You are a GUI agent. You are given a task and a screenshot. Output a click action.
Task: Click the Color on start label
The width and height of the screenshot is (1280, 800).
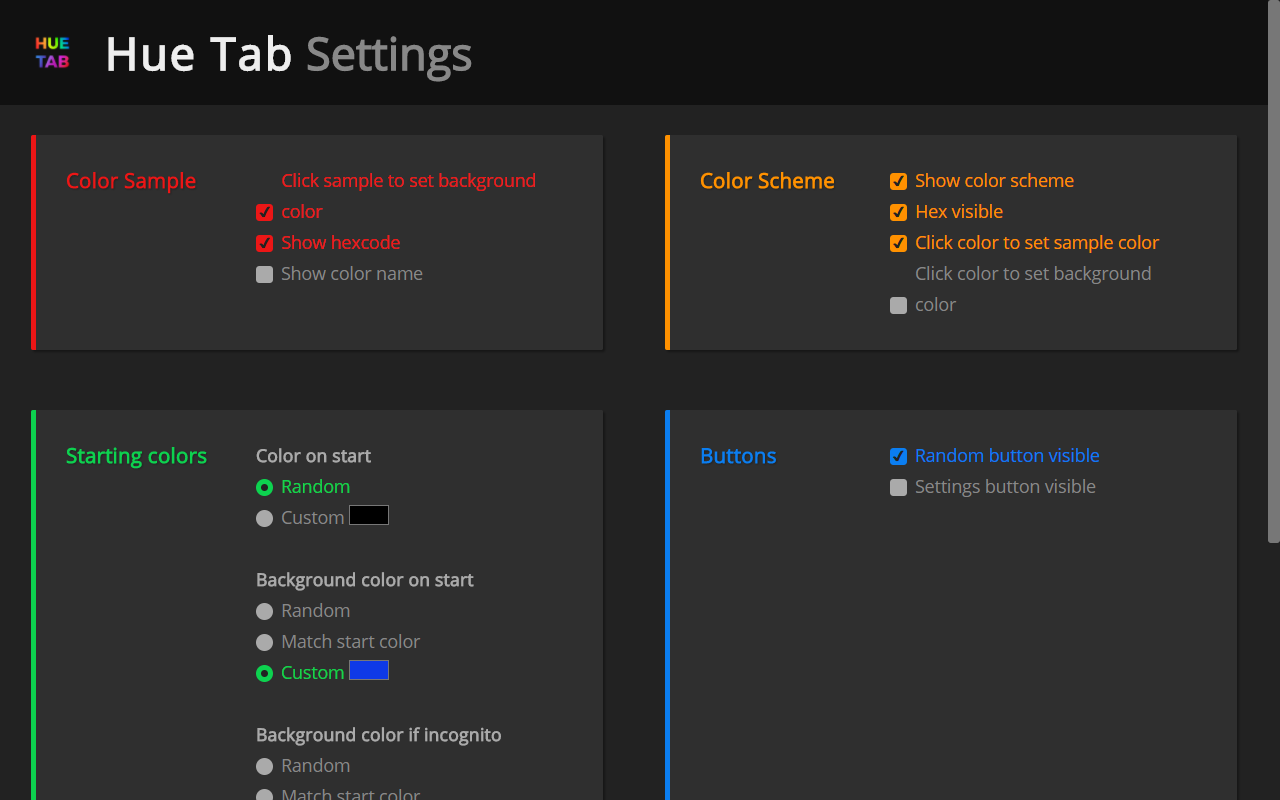(x=313, y=456)
